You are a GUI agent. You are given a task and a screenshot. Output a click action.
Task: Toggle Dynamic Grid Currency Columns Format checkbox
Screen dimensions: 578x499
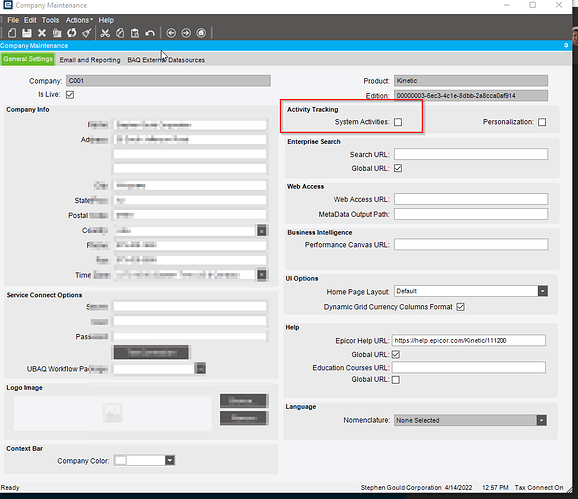tap(460, 307)
